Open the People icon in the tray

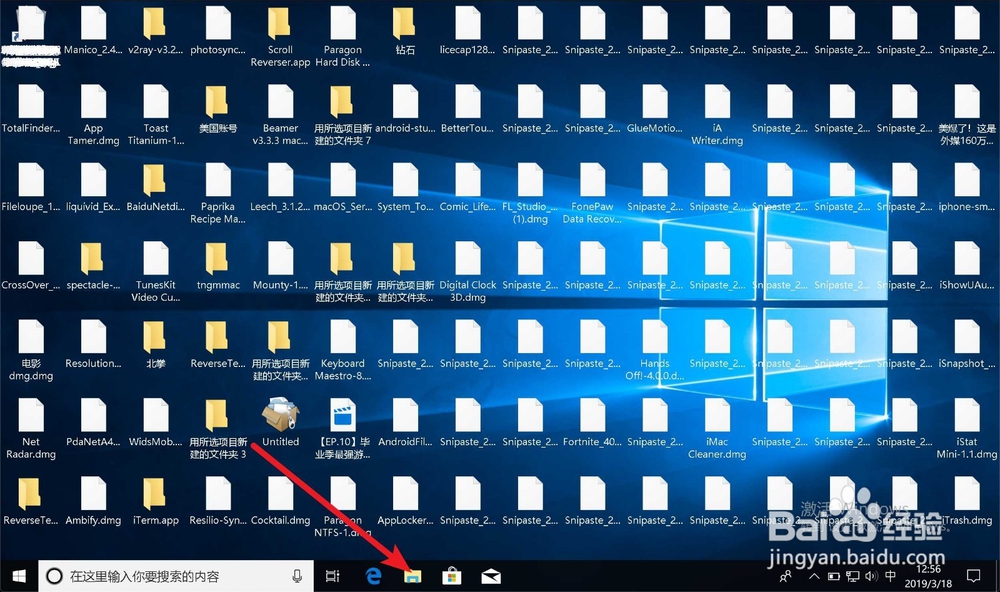point(786,577)
